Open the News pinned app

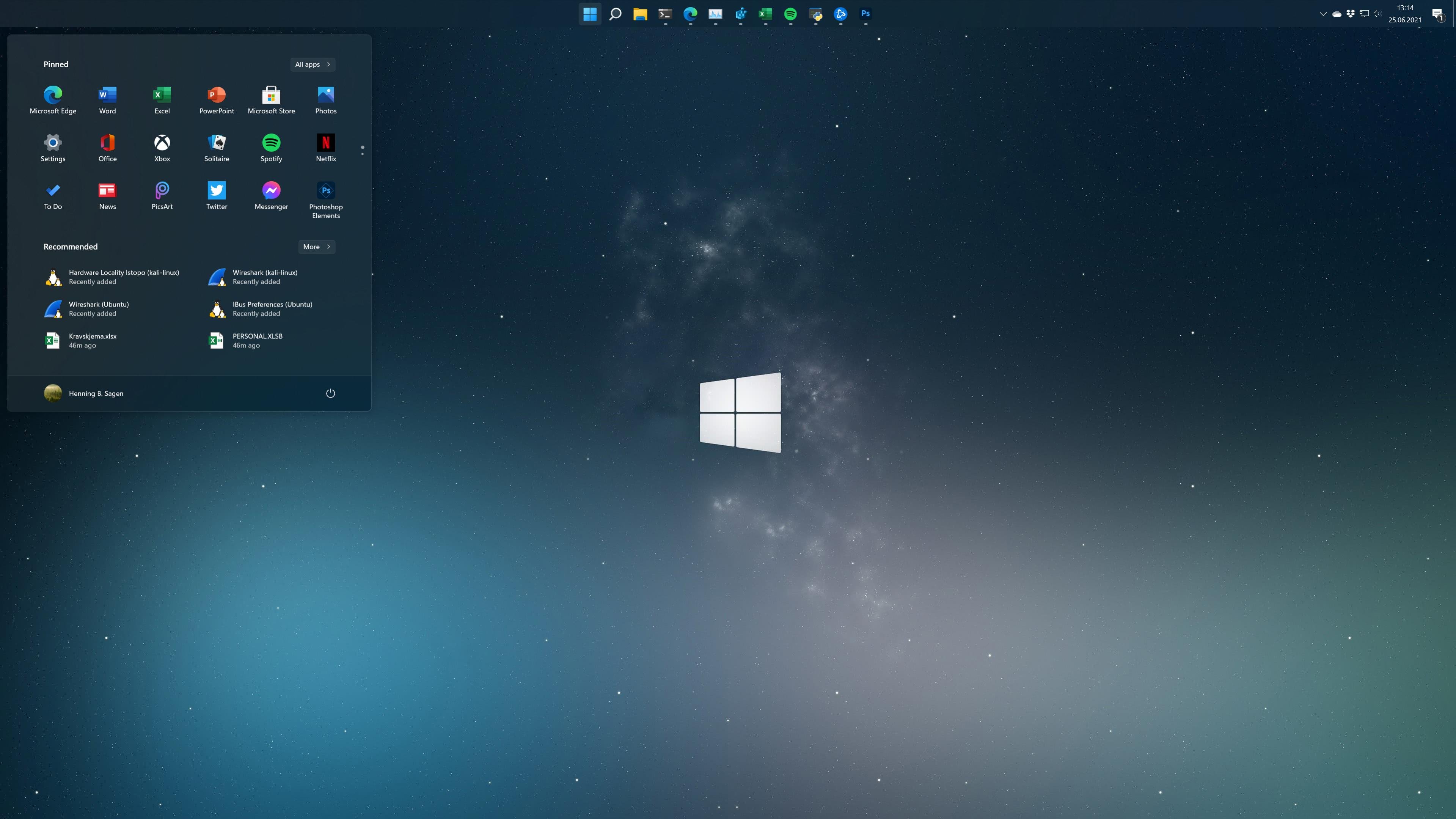pyautogui.click(x=107, y=196)
